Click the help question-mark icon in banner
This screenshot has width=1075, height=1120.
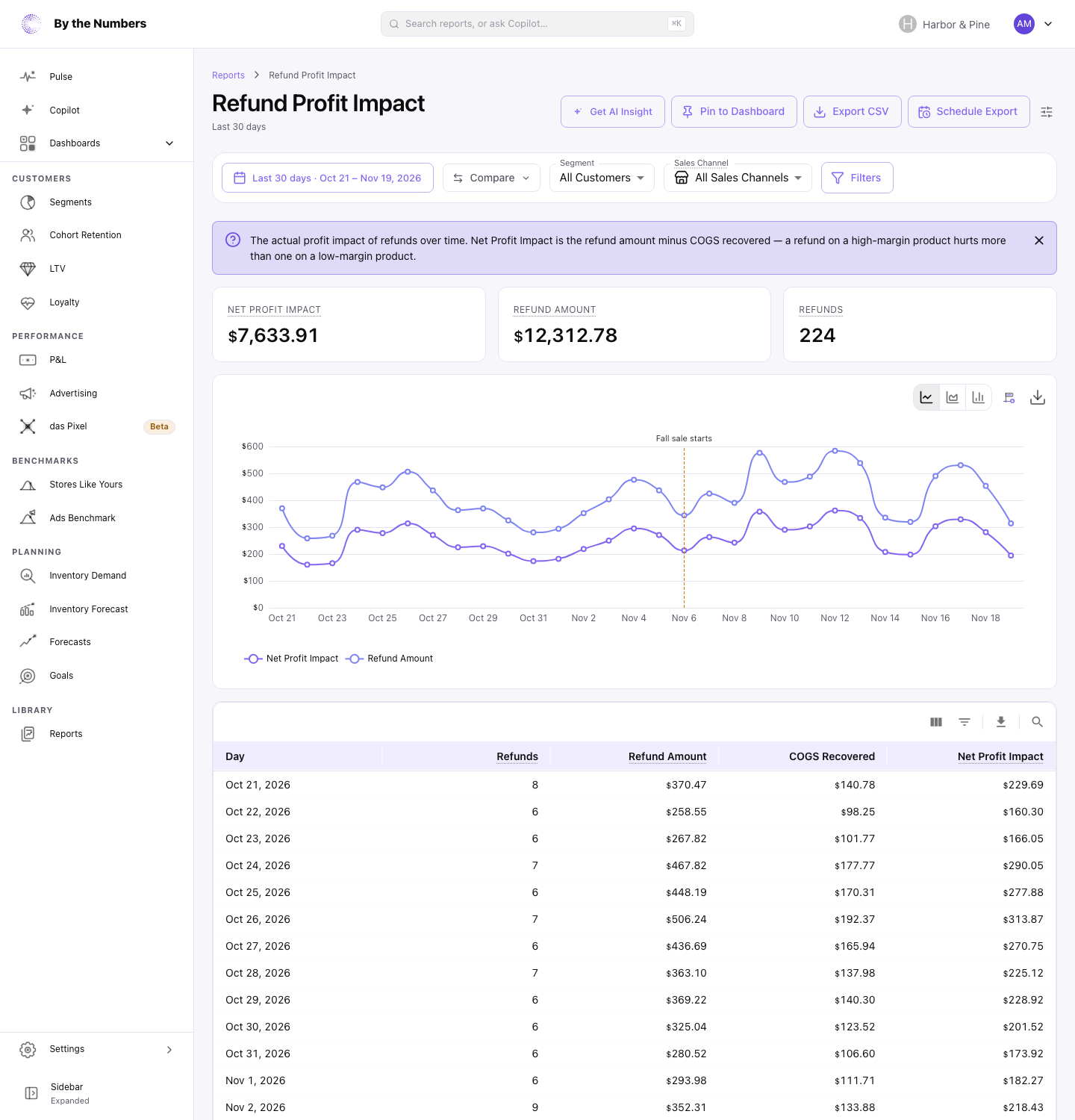233,240
